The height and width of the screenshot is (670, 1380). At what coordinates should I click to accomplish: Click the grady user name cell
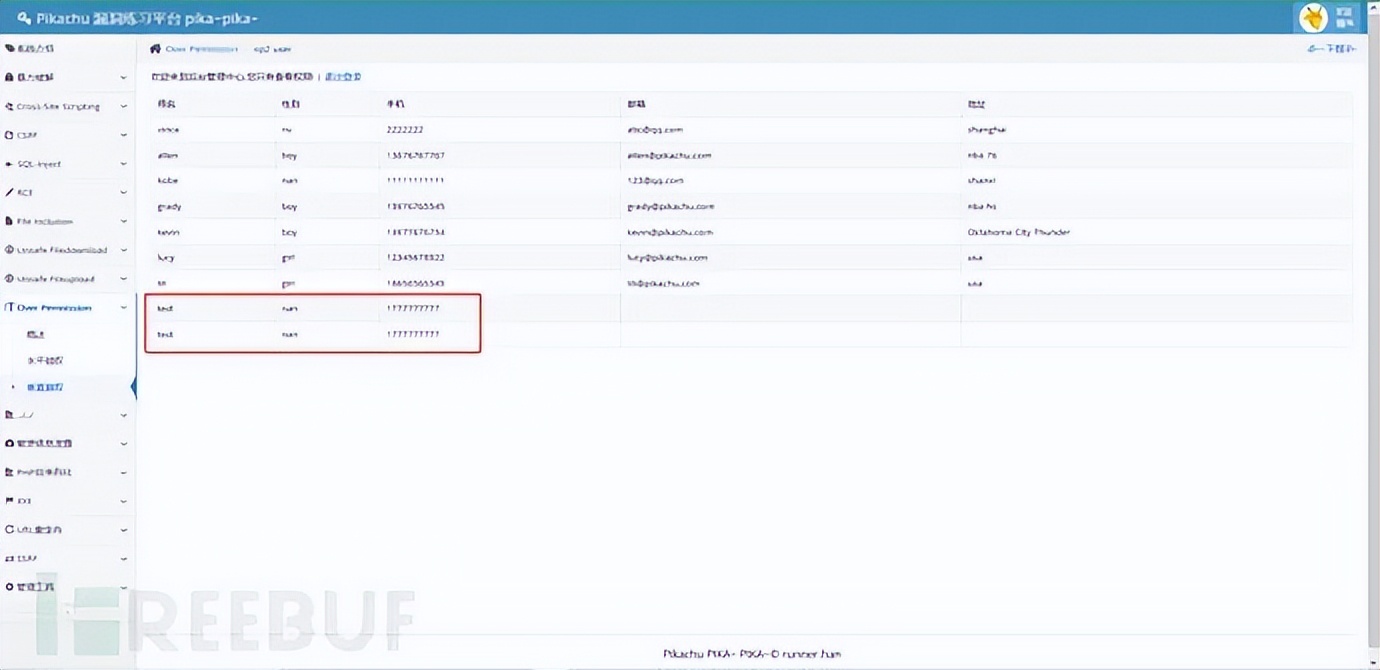point(169,206)
